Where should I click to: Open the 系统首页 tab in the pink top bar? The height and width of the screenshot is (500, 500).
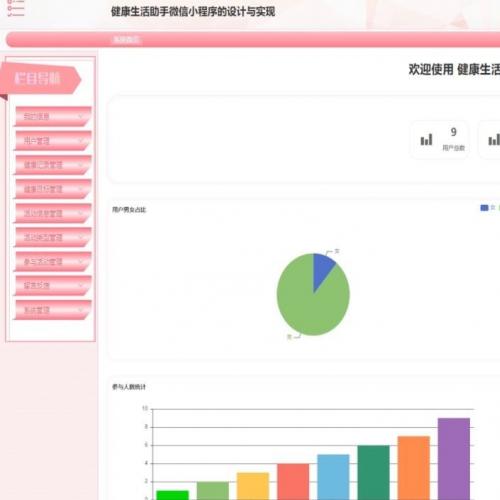[126, 40]
